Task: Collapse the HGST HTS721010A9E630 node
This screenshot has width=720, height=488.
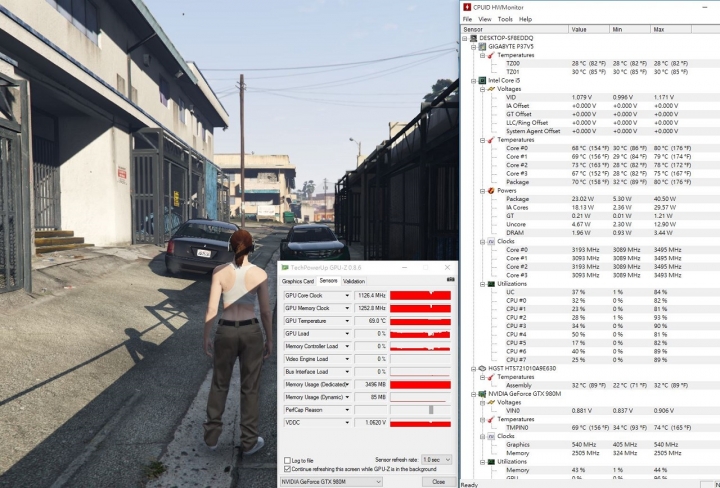Action: (473, 369)
